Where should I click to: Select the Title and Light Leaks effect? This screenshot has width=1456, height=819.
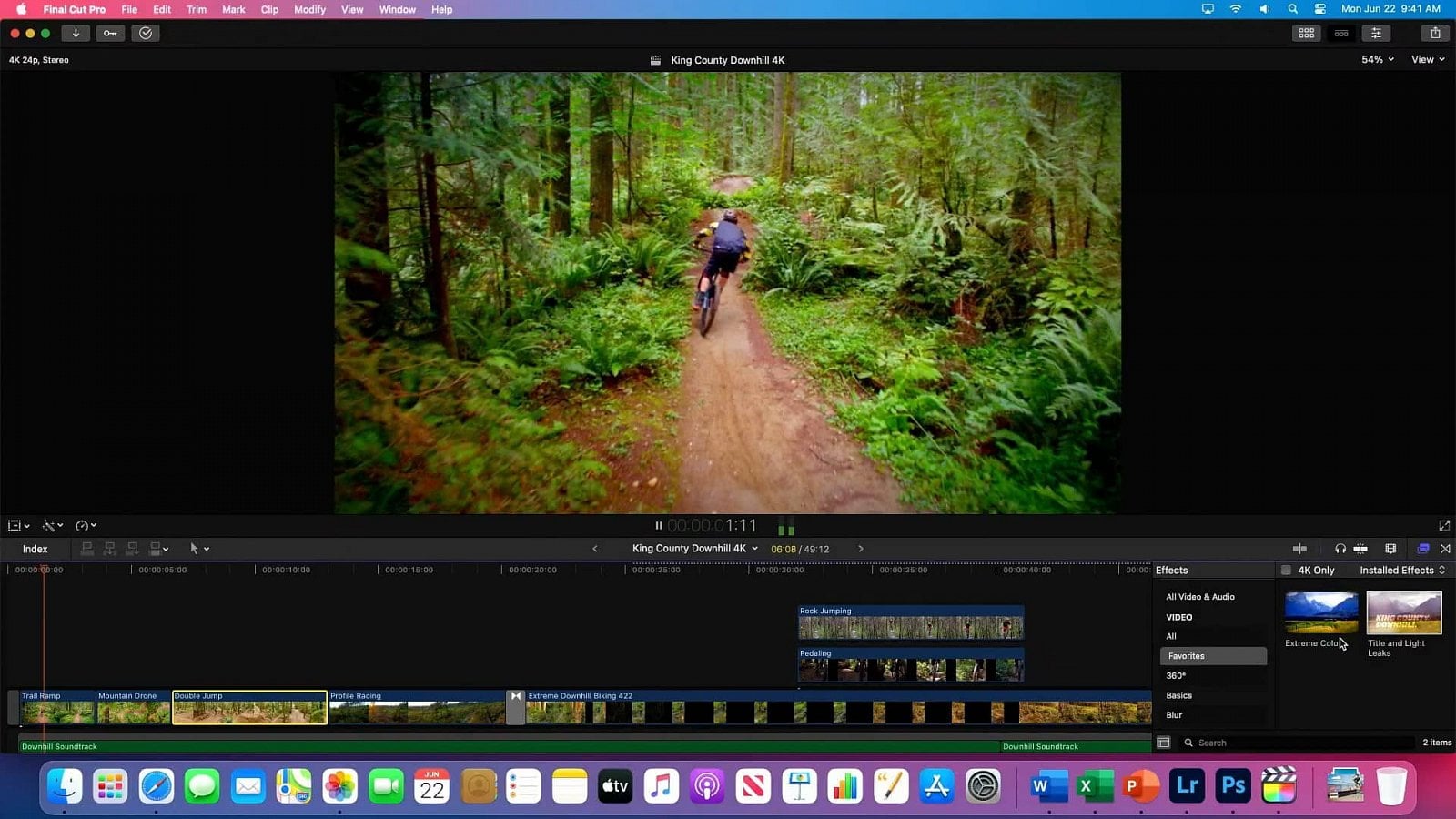pyautogui.click(x=1404, y=612)
